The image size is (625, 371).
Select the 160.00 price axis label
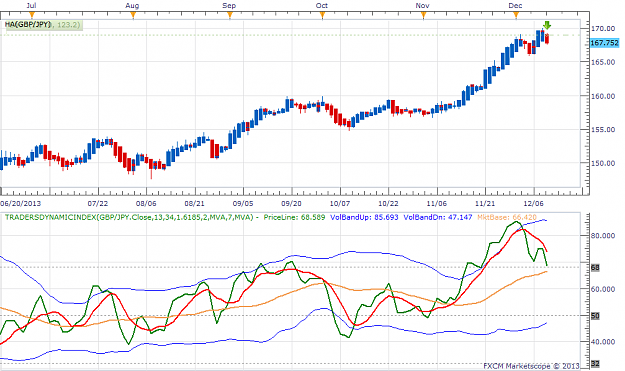pos(603,96)
